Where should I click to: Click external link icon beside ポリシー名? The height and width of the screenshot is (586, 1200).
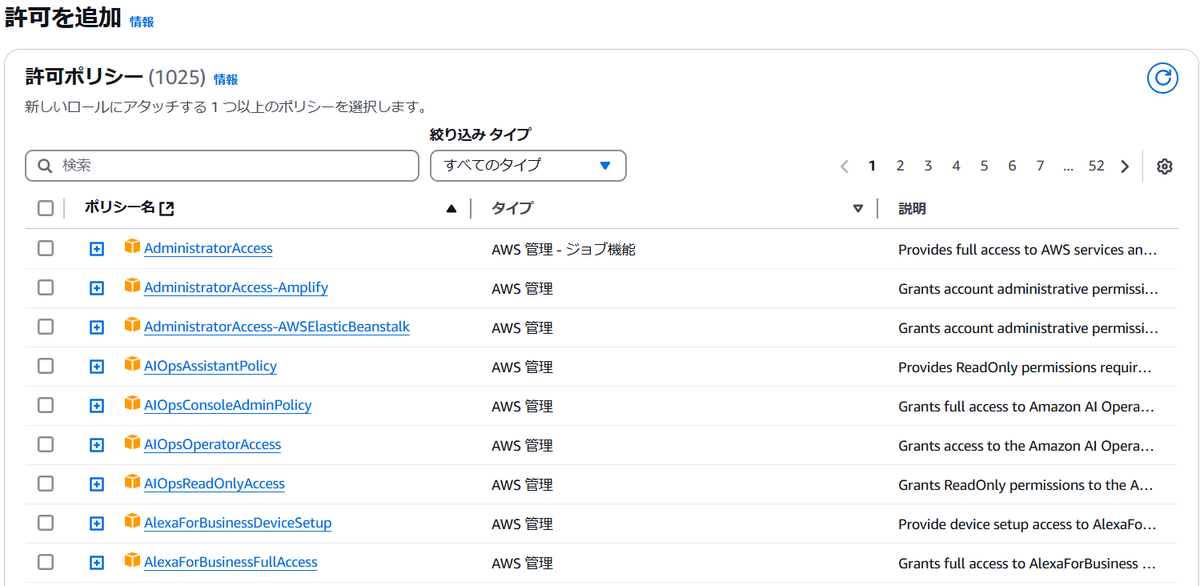pyautogui.click(x=167, y=208)
